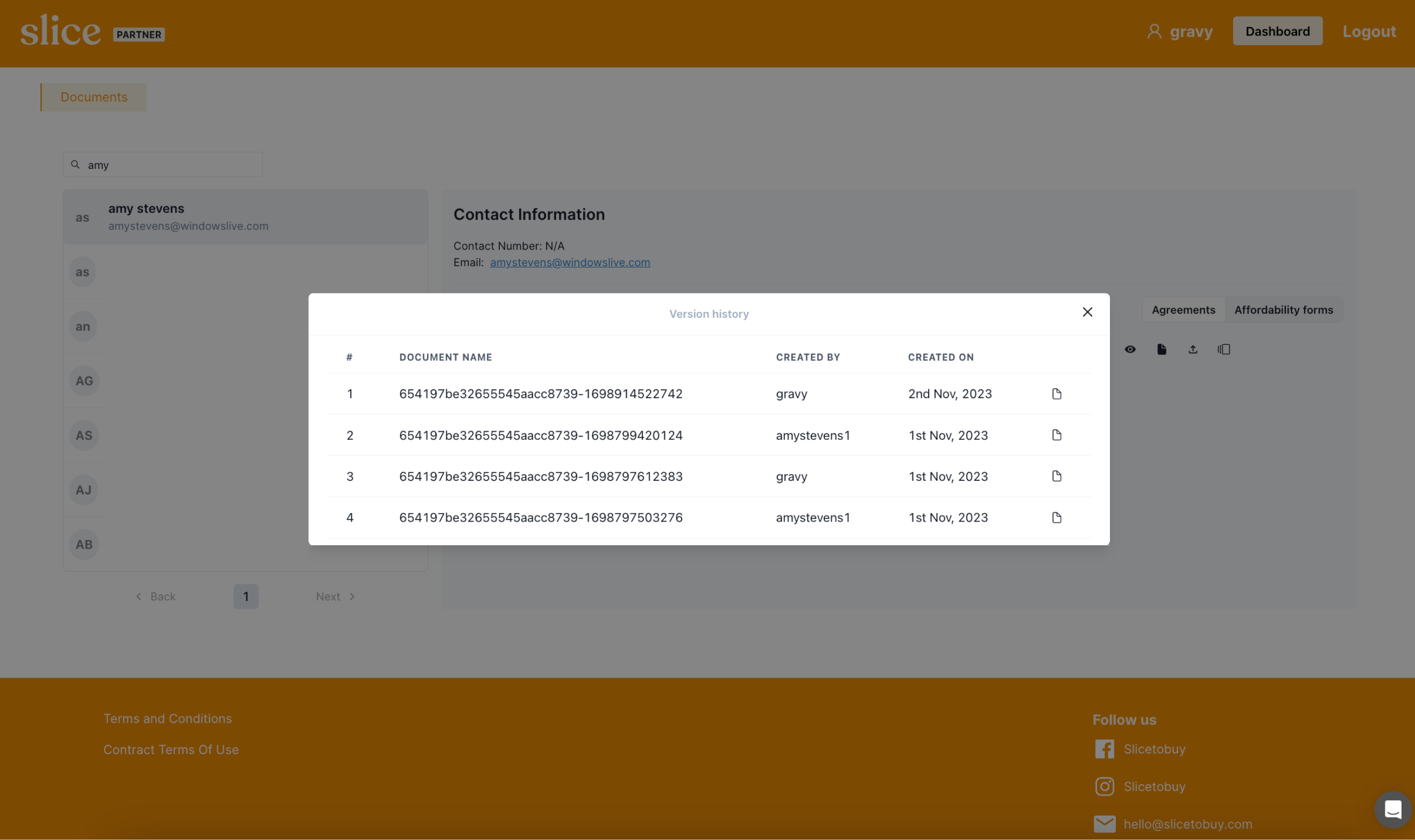The width and height of the screenshot is (1415, 840).
Task: Open document file icon for version 4
Action: tap(1056, 518)
